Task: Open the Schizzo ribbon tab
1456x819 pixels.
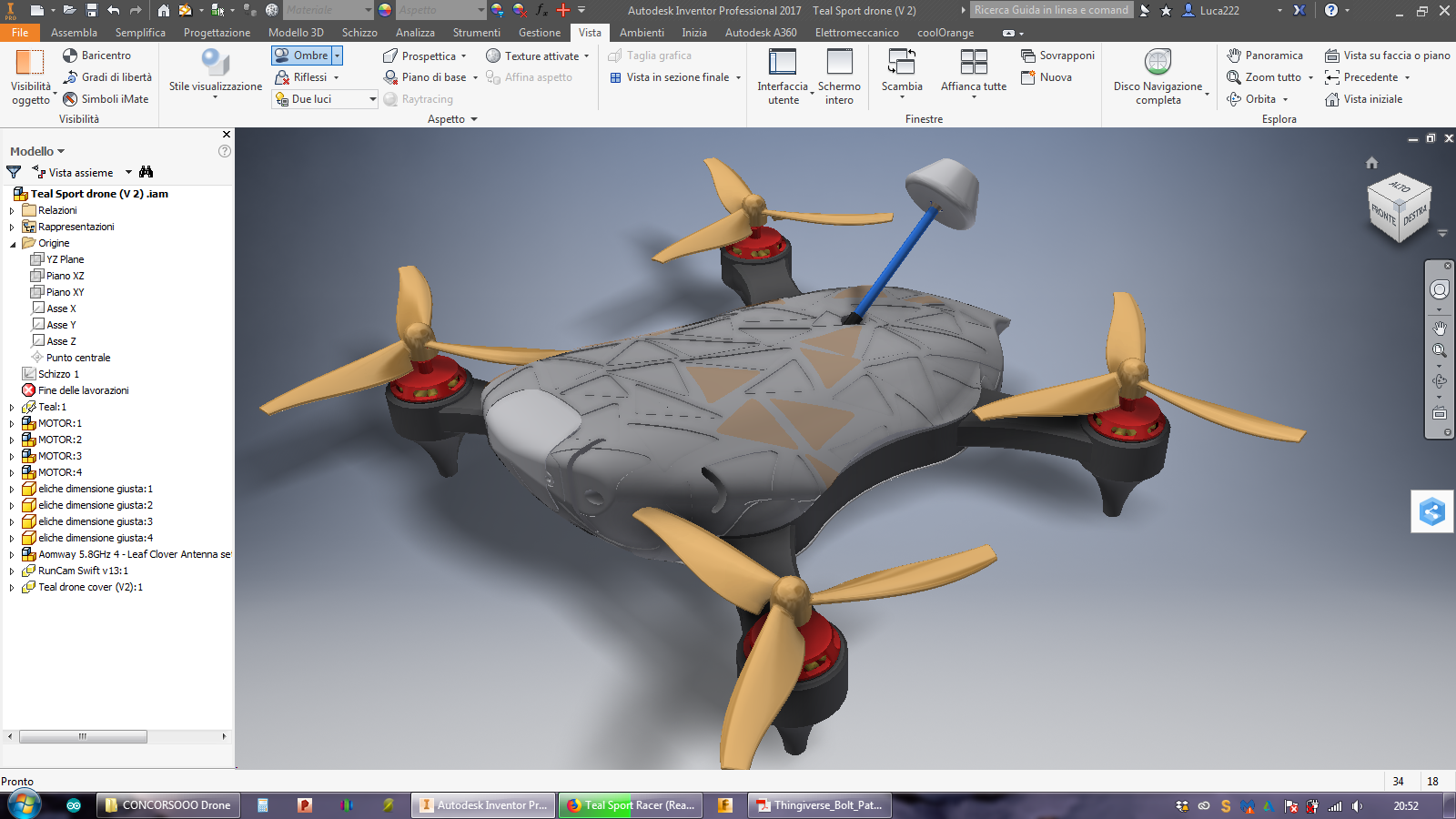Action: (359, 32)
